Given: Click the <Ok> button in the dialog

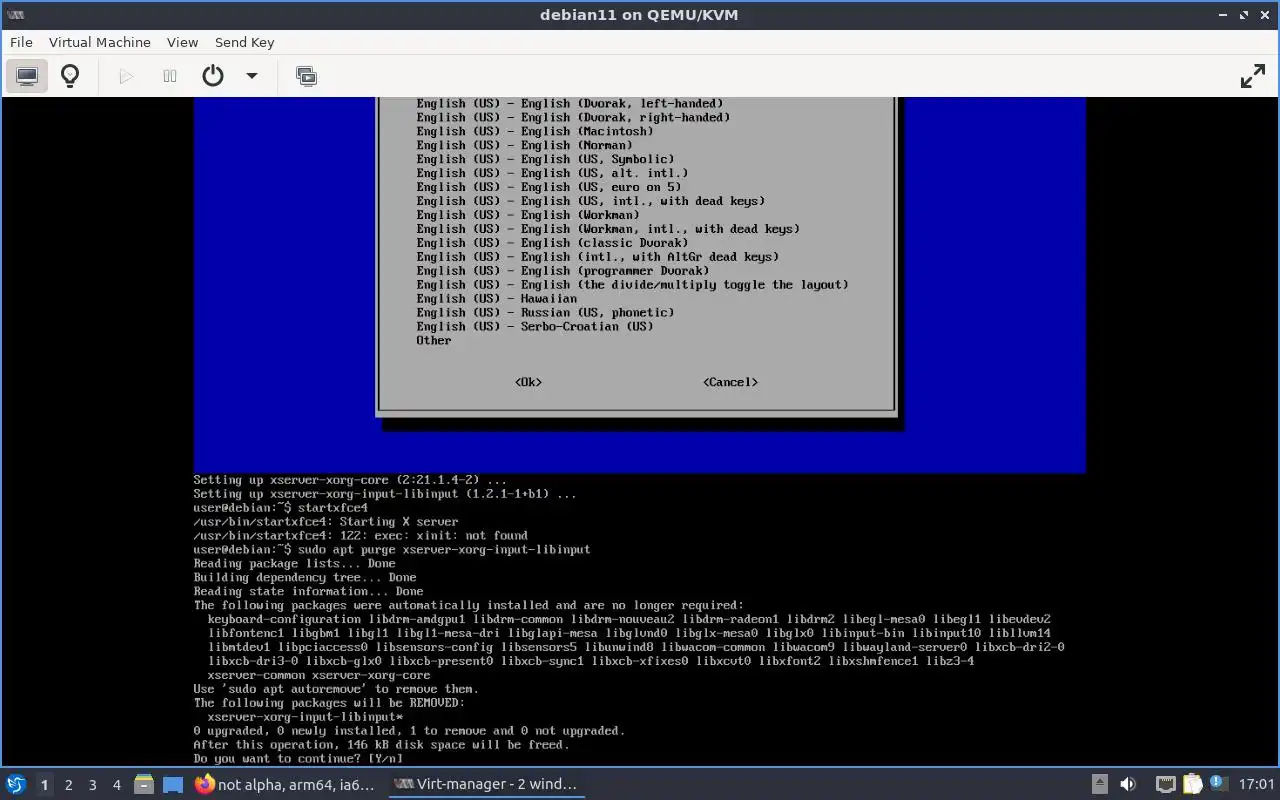Looking at the screenshot, I should click(528, 382).
